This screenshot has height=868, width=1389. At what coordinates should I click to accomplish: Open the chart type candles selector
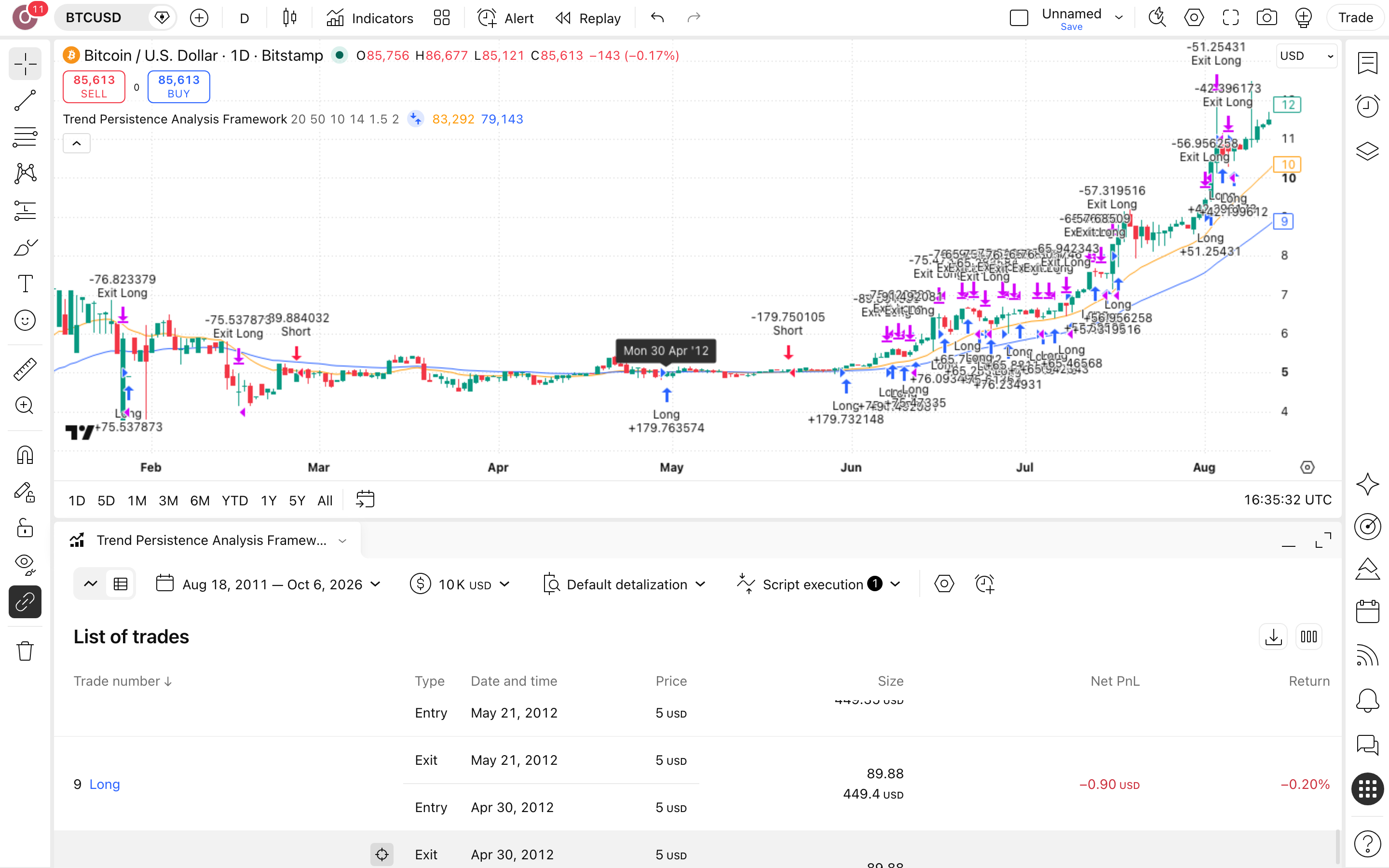click(x=290, y=18)
